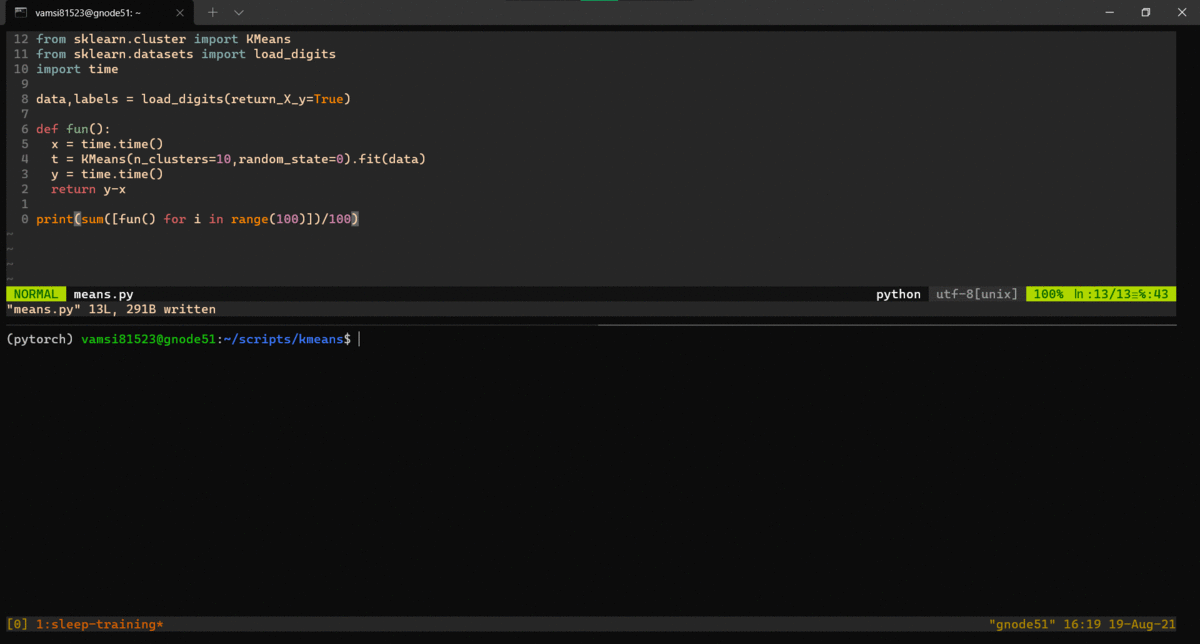Select tmux window 1:sleep-training

pos(99,624)
